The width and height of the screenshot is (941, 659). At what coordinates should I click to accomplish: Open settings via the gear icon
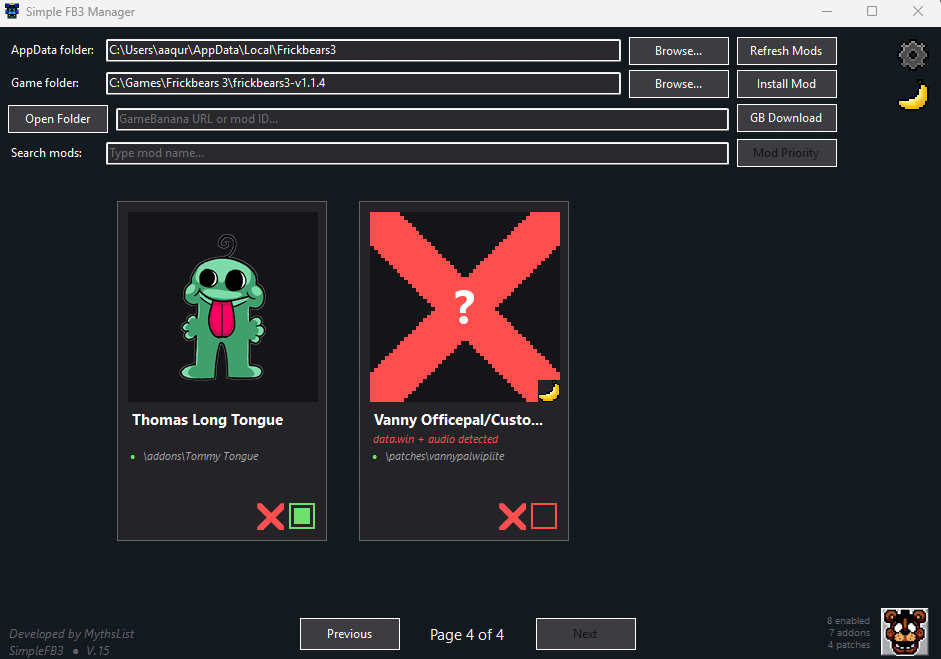click(x=912, y=55)
